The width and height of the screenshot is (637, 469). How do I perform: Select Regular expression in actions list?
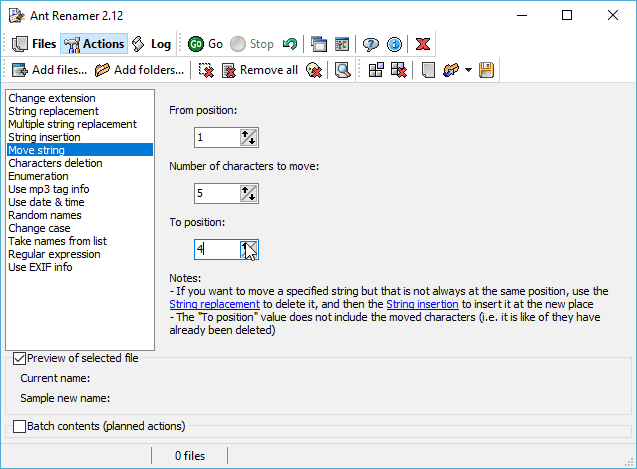click(x=51, y=254)
